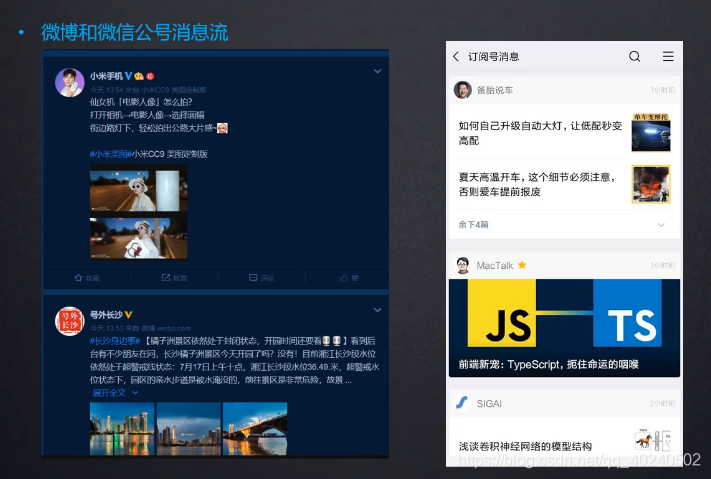Click 评论 under the 小米手机 post
711x479 pixels.
point(262,278)
